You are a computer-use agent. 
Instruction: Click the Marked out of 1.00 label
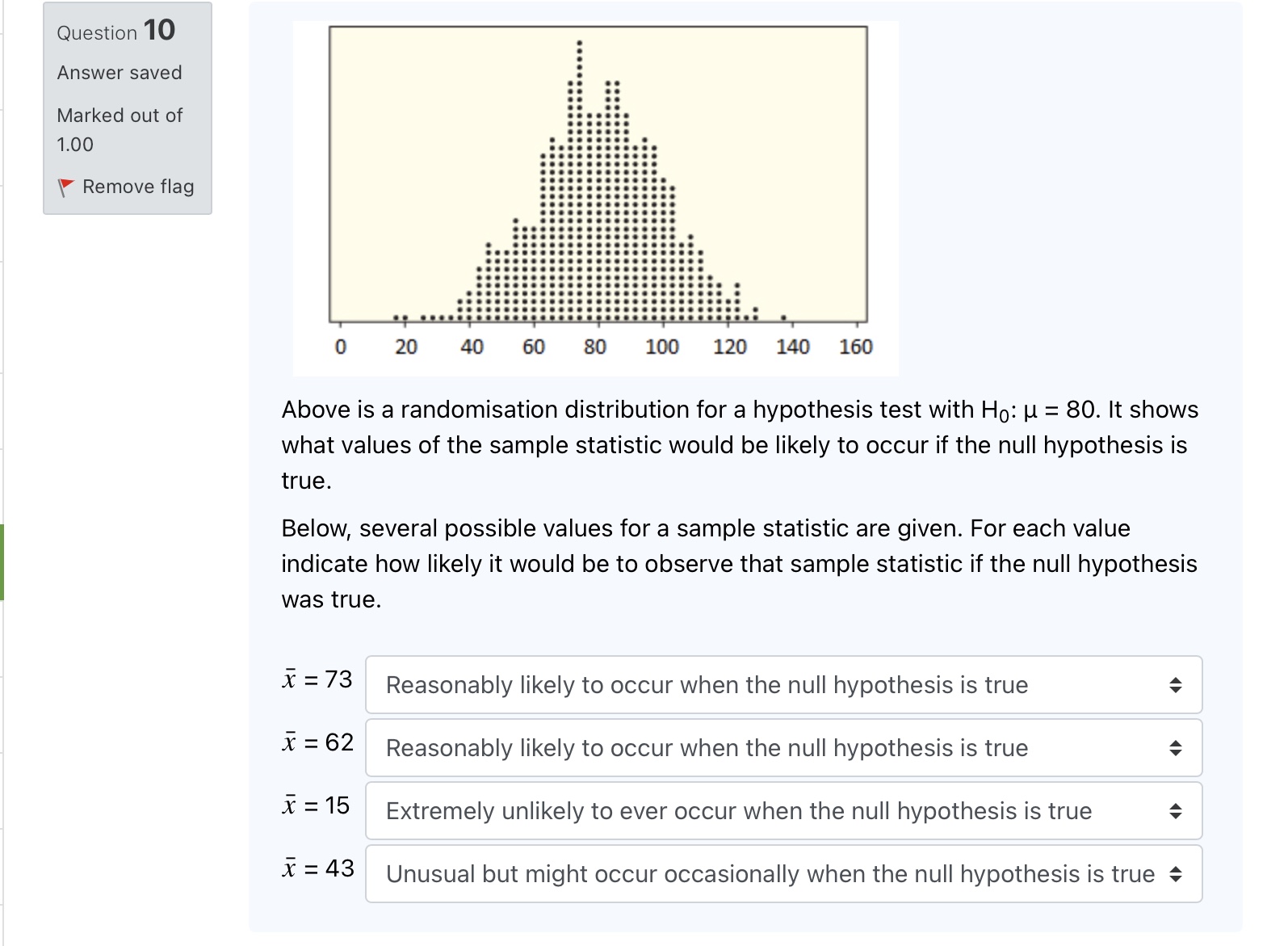(119, 129)
